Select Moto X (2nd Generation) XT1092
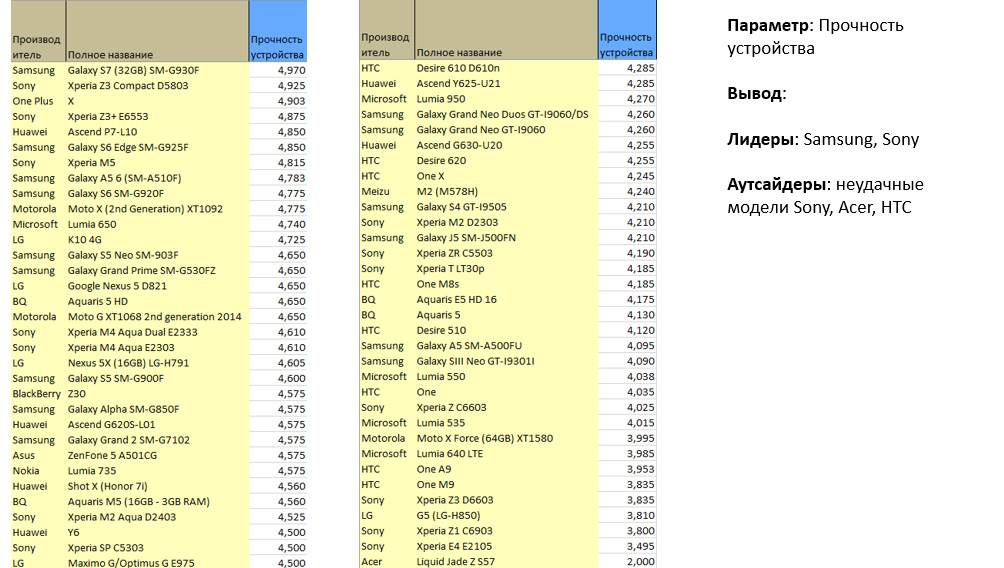Screen dimensions: 1004x568 pos(145,209)
